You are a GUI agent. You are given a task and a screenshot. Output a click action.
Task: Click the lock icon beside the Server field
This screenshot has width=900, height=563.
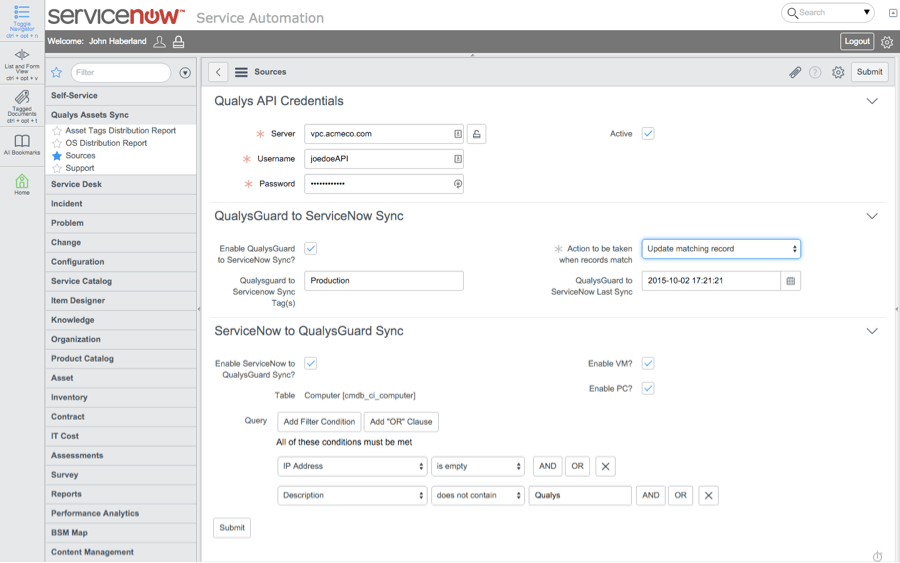(x=476, y=134)
